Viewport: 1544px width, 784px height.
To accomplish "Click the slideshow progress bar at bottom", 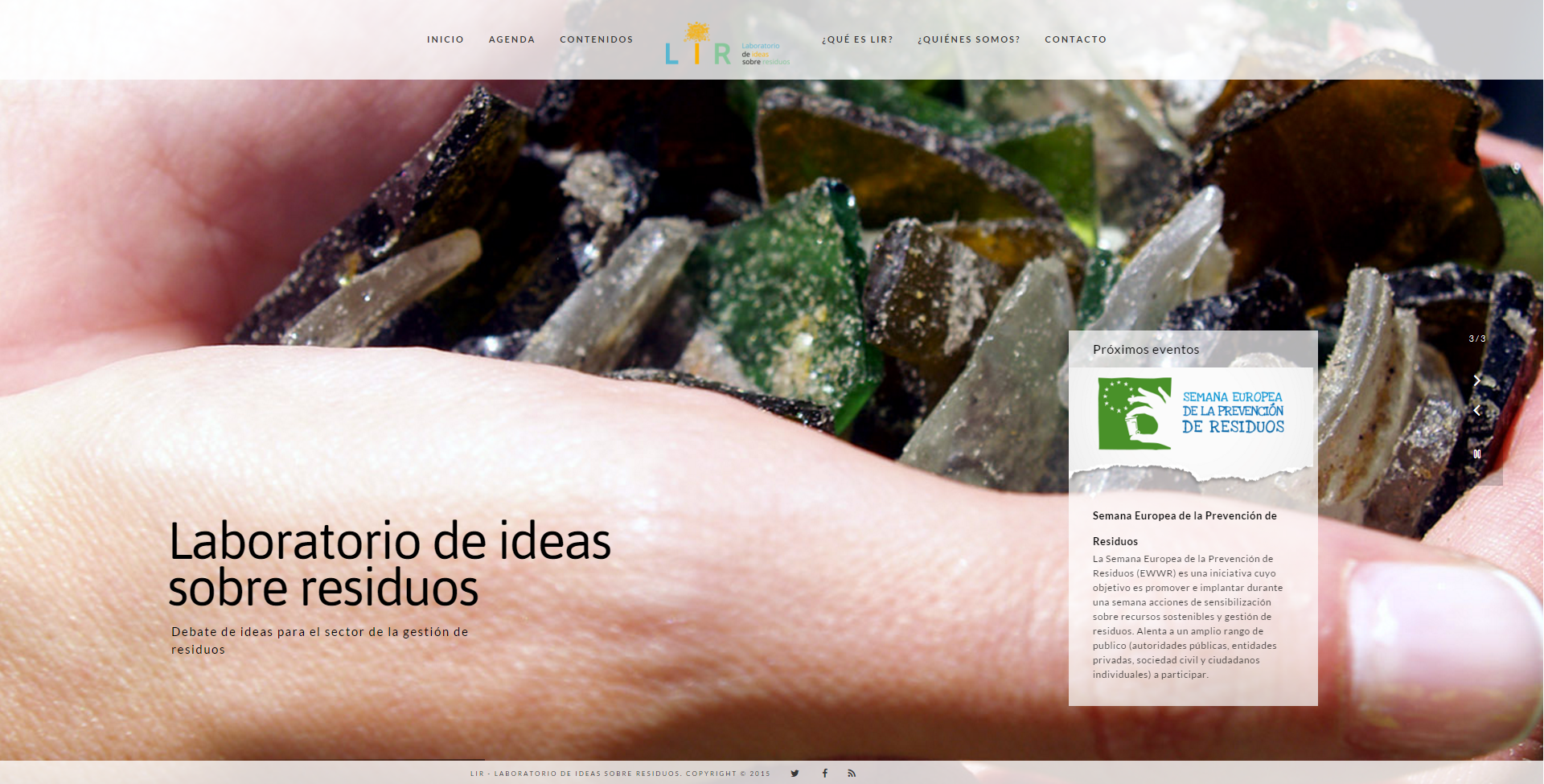I will [241, 760].
